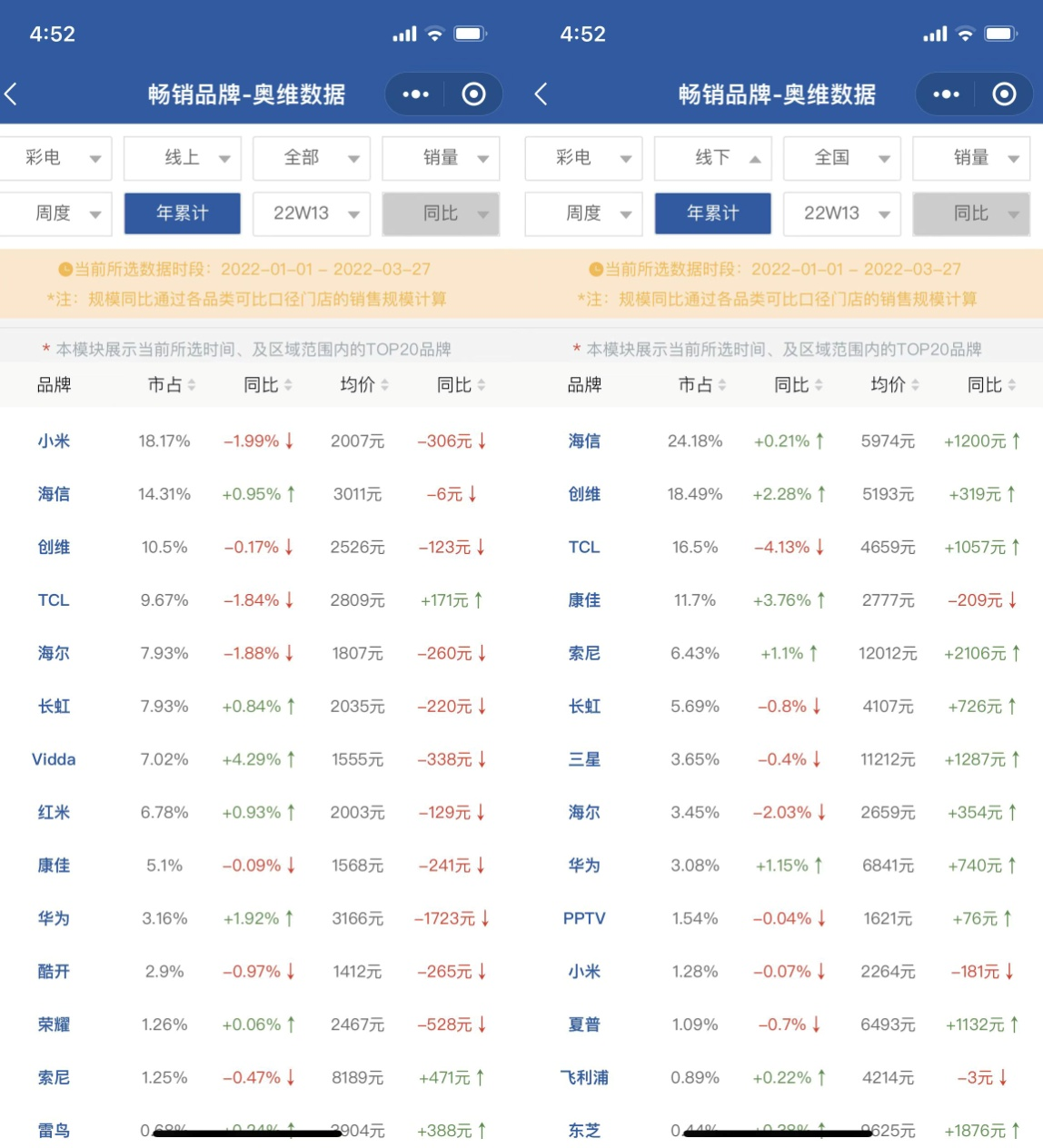Open left panel 彩电 category dropdown
The width and height of the screenshot is (1043, 1148).
(x=55, y=158)
